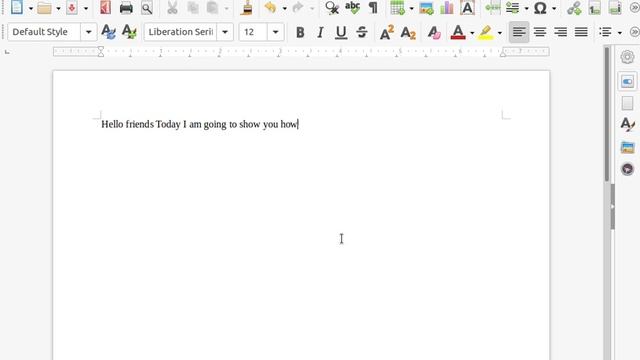The image size is (640, 360).
Task: Open the highlighting color dropdown arrow
Action: coord(500,33)
